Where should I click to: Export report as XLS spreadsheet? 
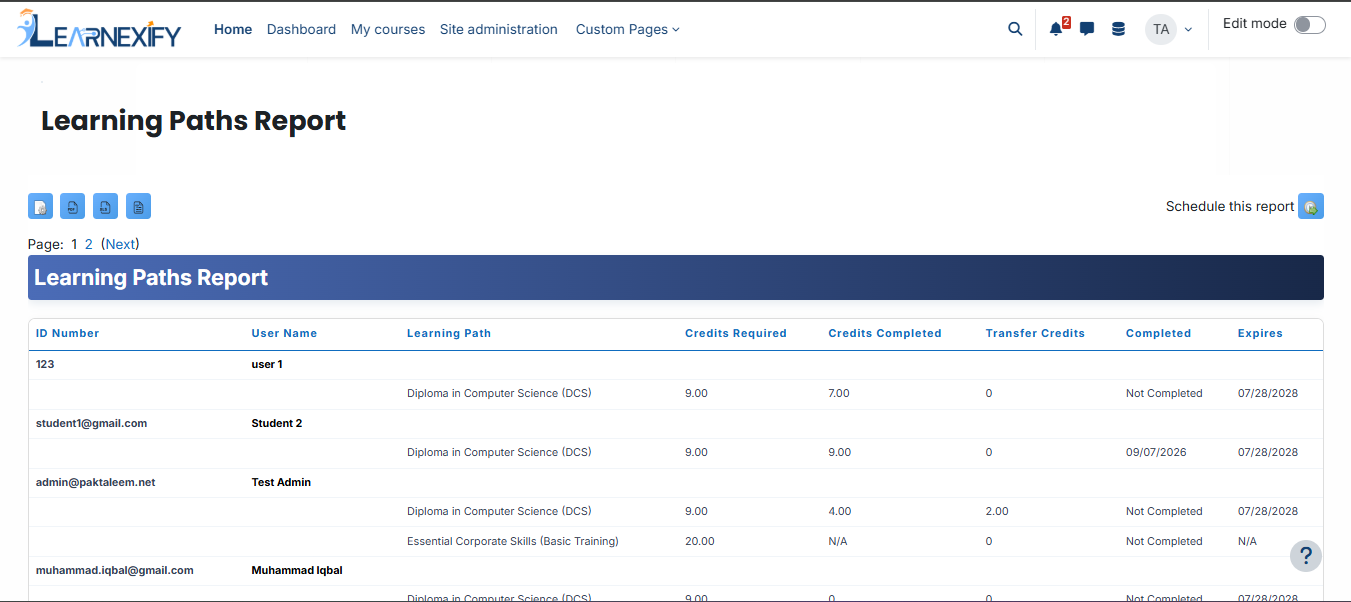click(x=106, y=206)
